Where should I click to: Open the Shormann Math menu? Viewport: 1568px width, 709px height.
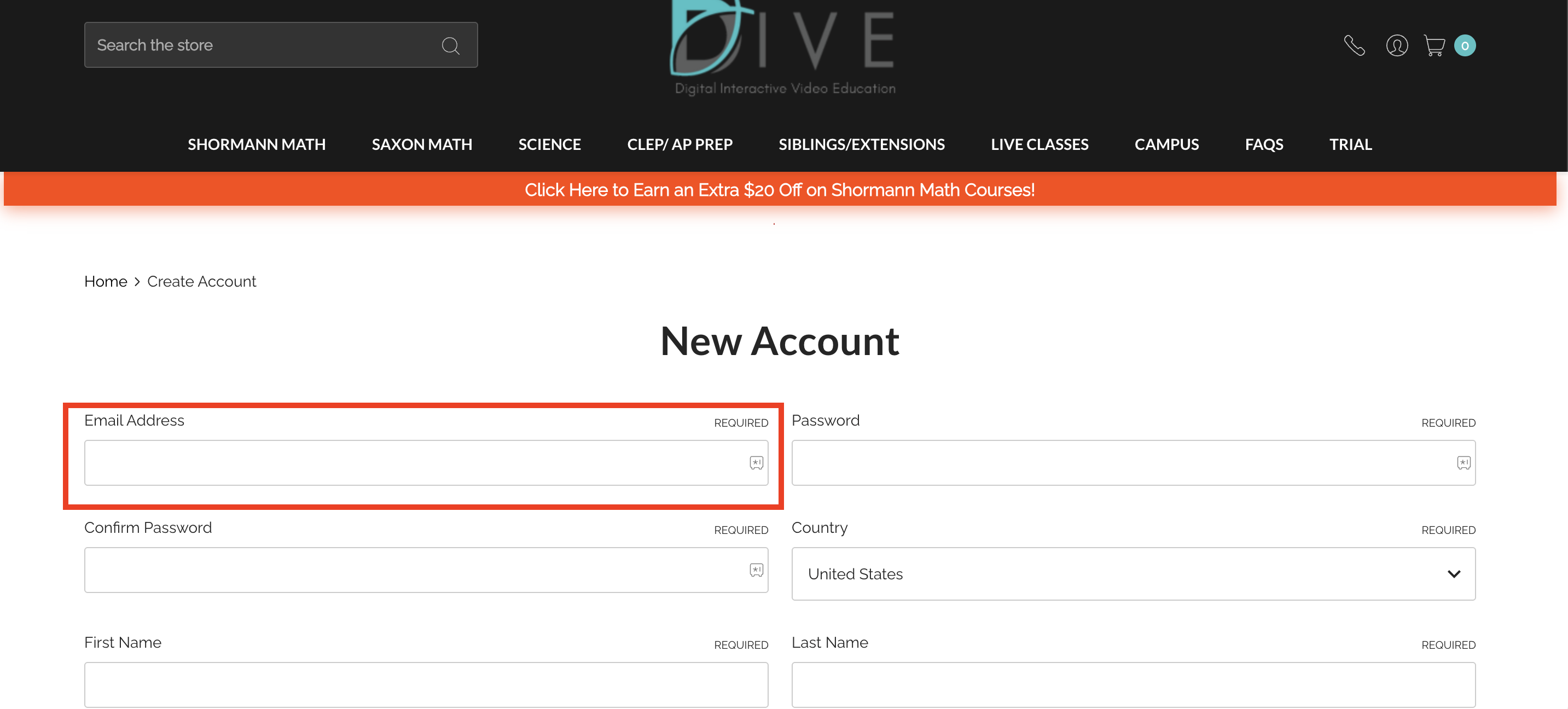pos(257,144)
